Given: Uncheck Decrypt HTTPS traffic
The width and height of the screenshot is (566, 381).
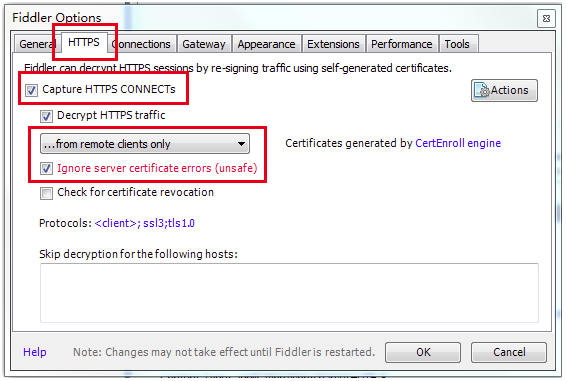Looking at the screenshot, I should click(x=46, y=116).
